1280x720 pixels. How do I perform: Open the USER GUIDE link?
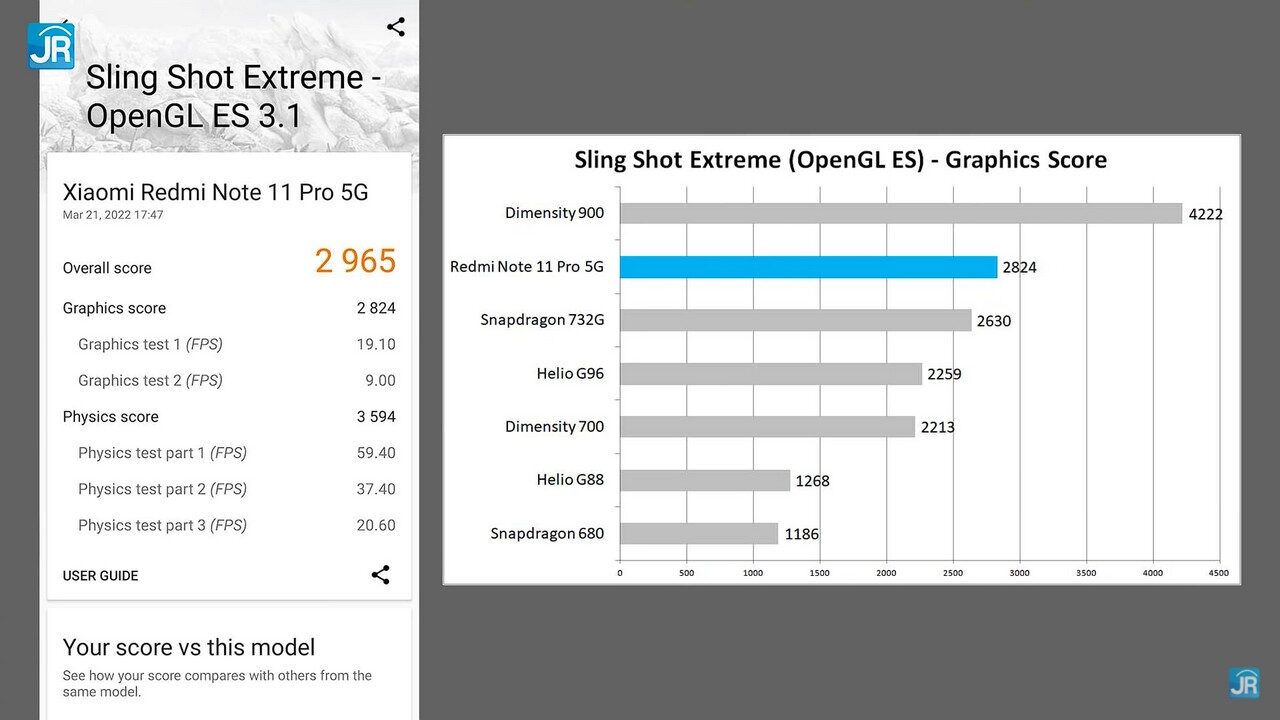pos(100,576)
